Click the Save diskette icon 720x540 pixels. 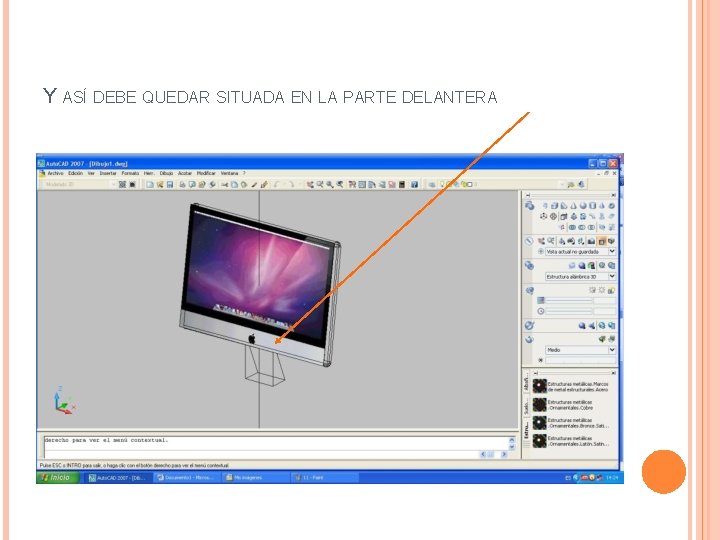(x=169, y=185)
